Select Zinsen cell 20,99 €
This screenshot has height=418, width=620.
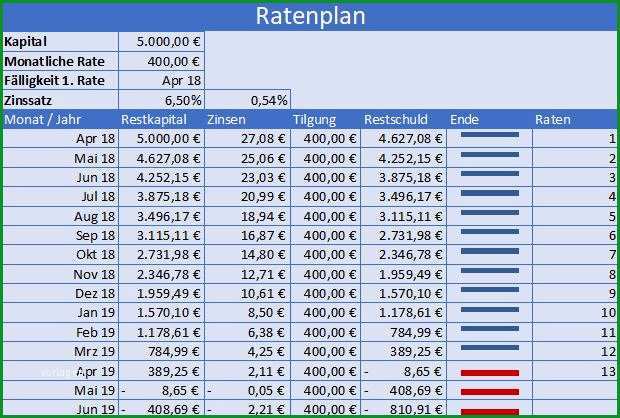tap(248, 197)
